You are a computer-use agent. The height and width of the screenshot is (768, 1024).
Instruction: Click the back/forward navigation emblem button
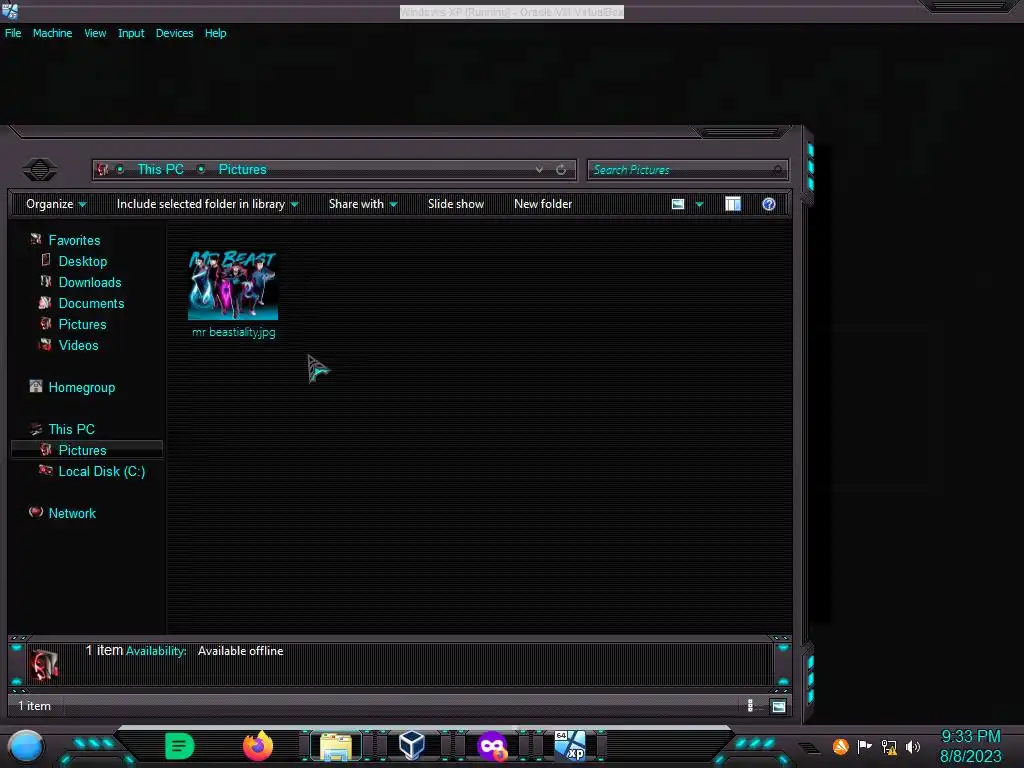40,170
